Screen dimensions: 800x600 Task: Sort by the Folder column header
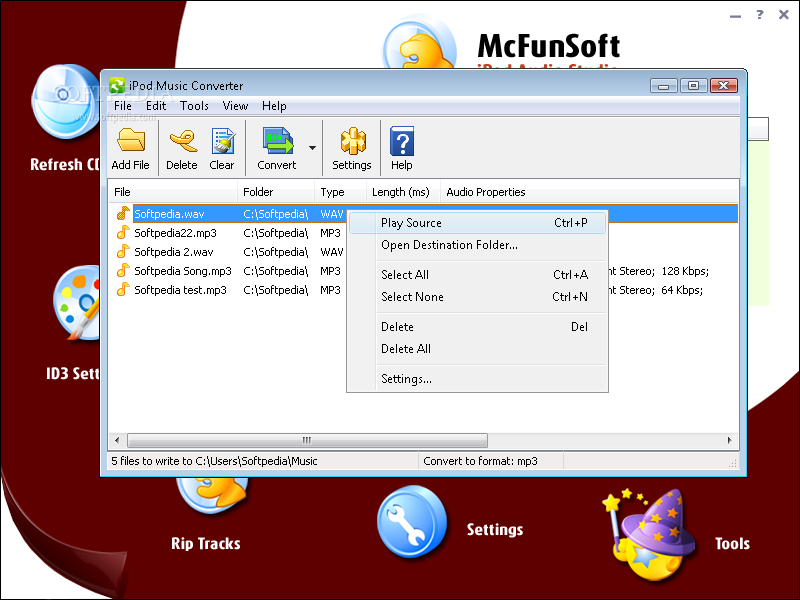click(x=276, y=192)
